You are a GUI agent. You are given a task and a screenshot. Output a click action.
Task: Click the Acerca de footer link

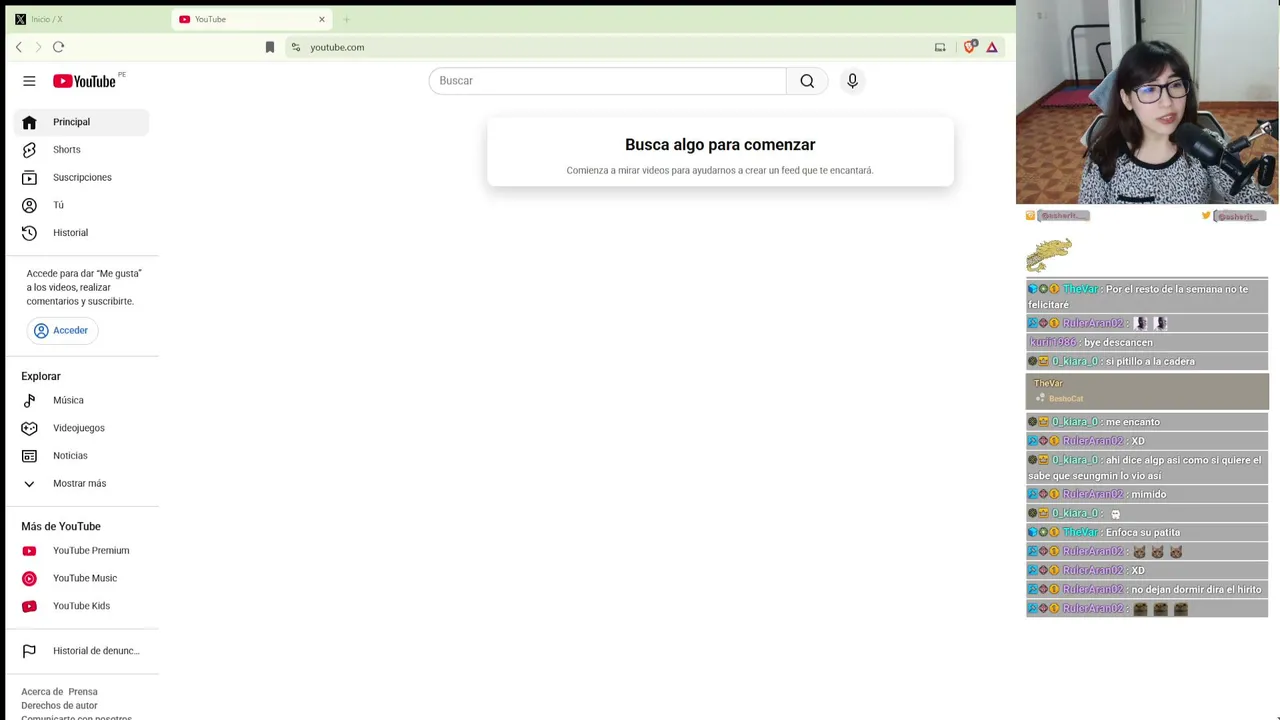click(41, 692)
